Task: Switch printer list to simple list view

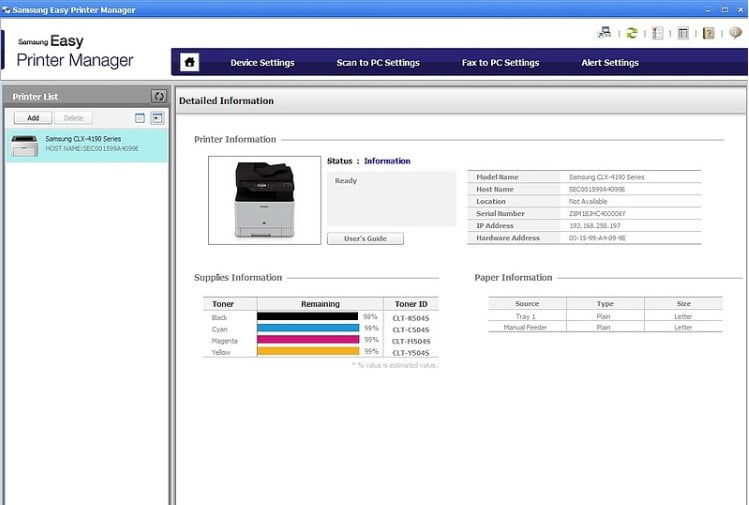Action: click(x=139, y=118)
